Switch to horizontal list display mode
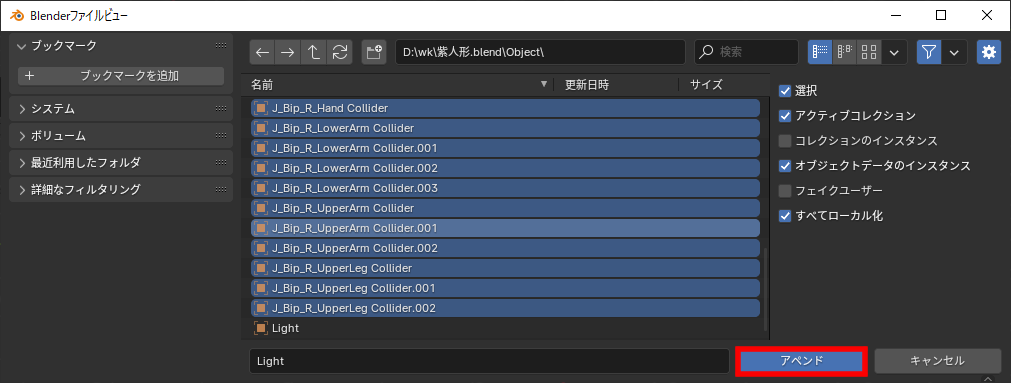Image resolution: width=1011 pixels, height=383 pixels. [845, 53]
